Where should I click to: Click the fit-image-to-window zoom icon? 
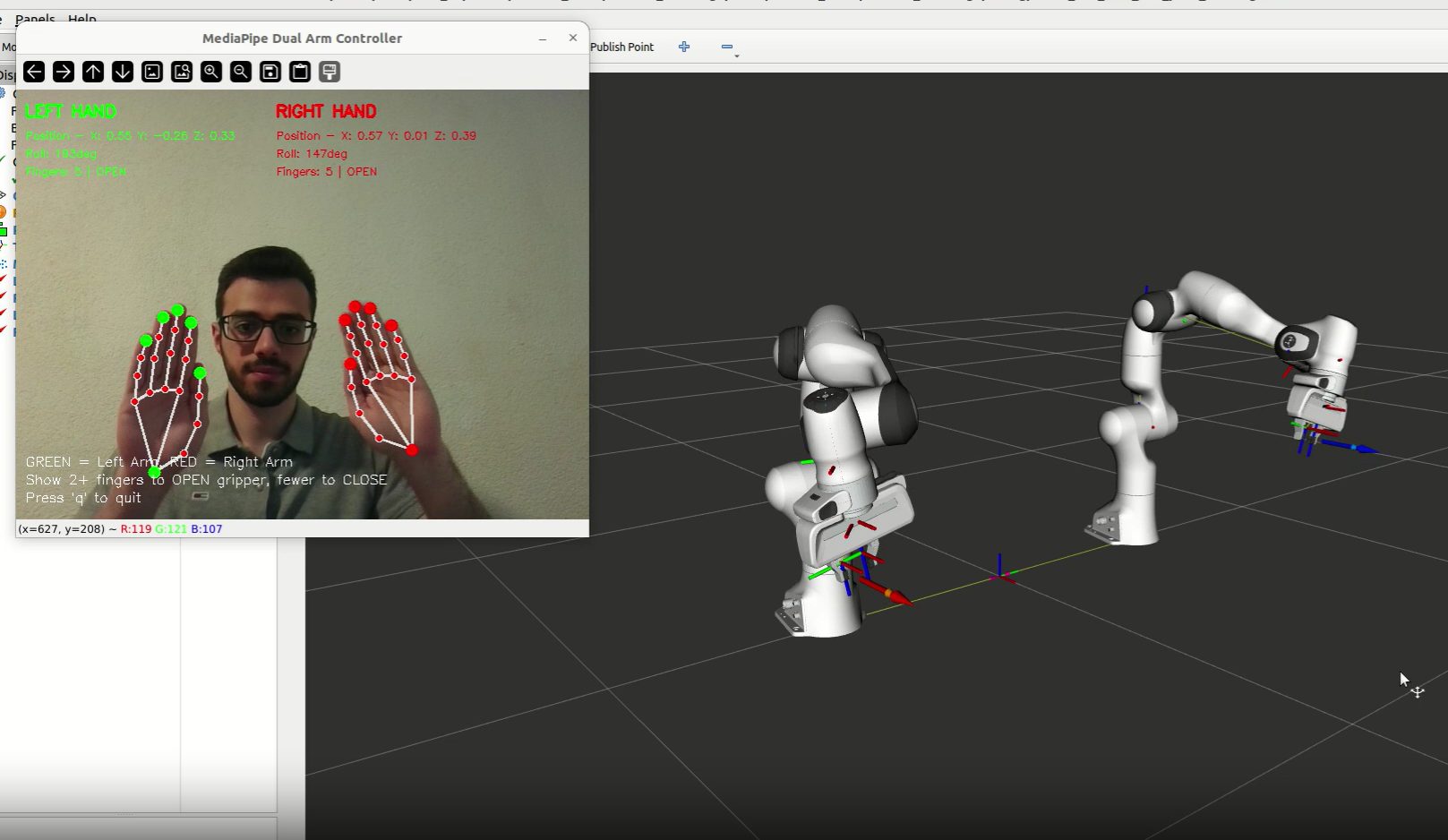point(182,72)
